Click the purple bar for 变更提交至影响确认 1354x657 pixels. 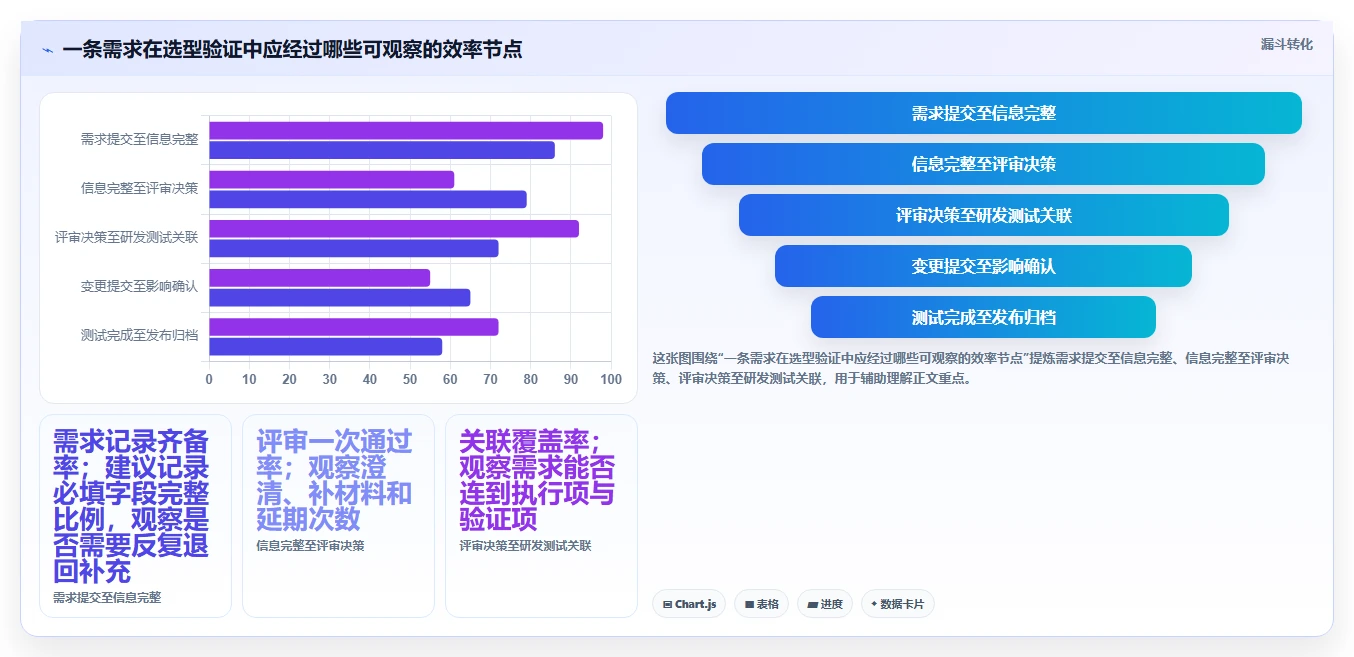click(319, 278)
